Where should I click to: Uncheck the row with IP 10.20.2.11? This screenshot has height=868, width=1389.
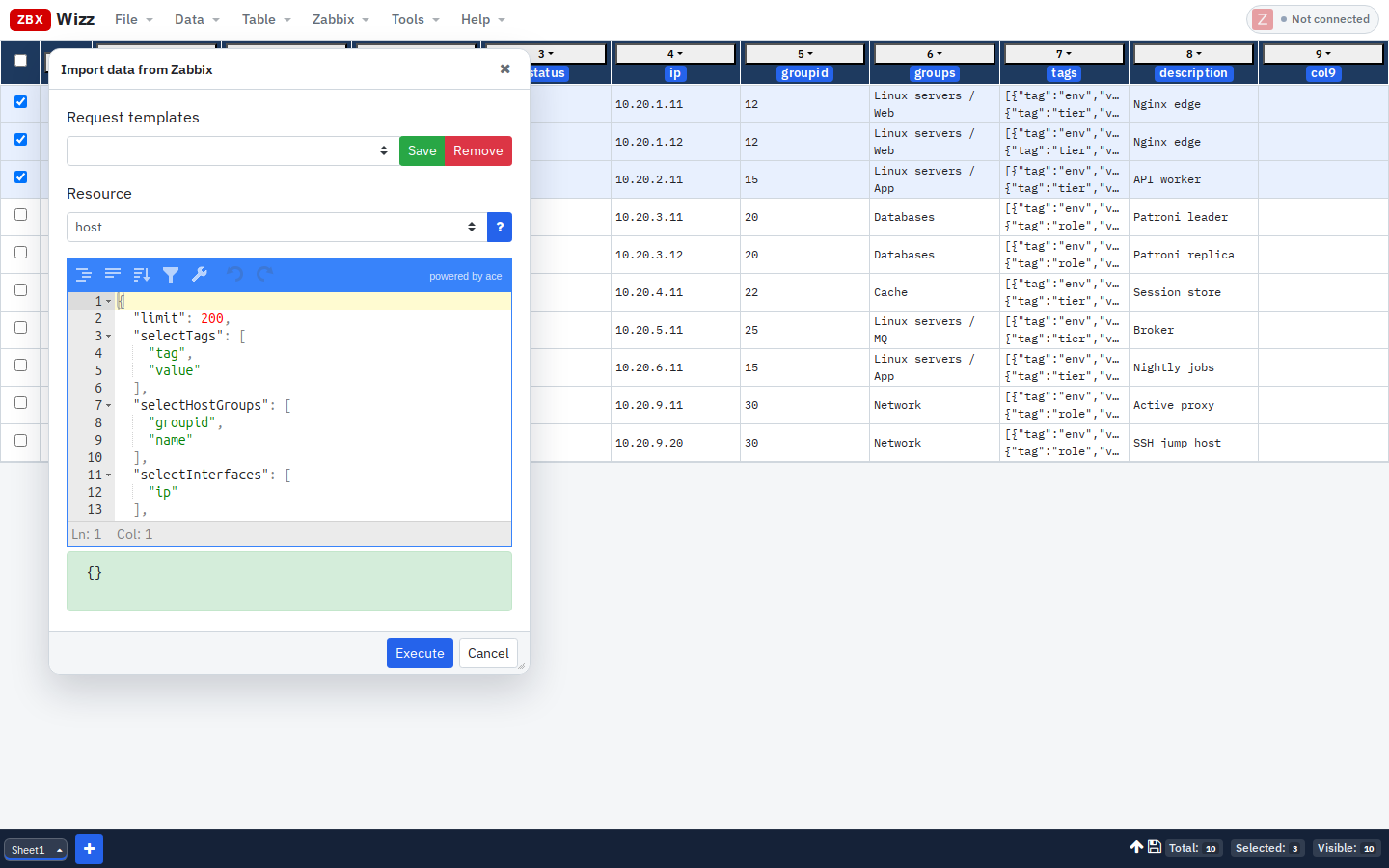point(20,176)
